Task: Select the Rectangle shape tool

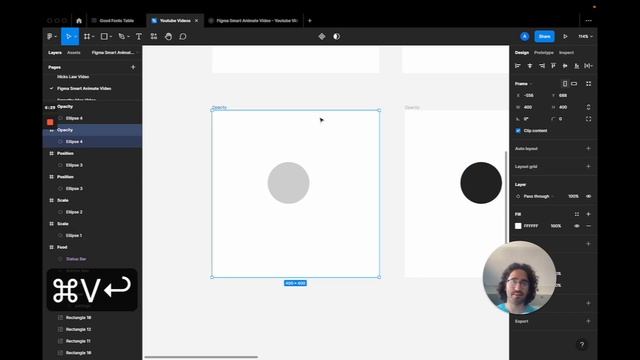Action: (104, 37)
